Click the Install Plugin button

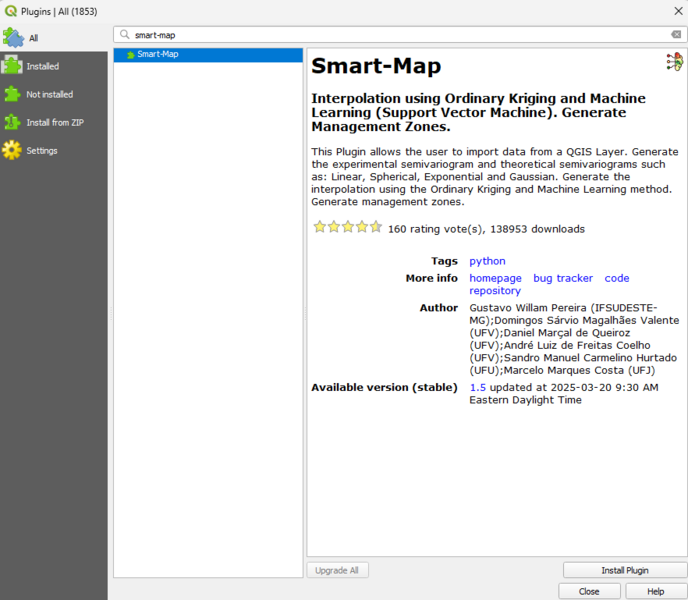point(624,570)
